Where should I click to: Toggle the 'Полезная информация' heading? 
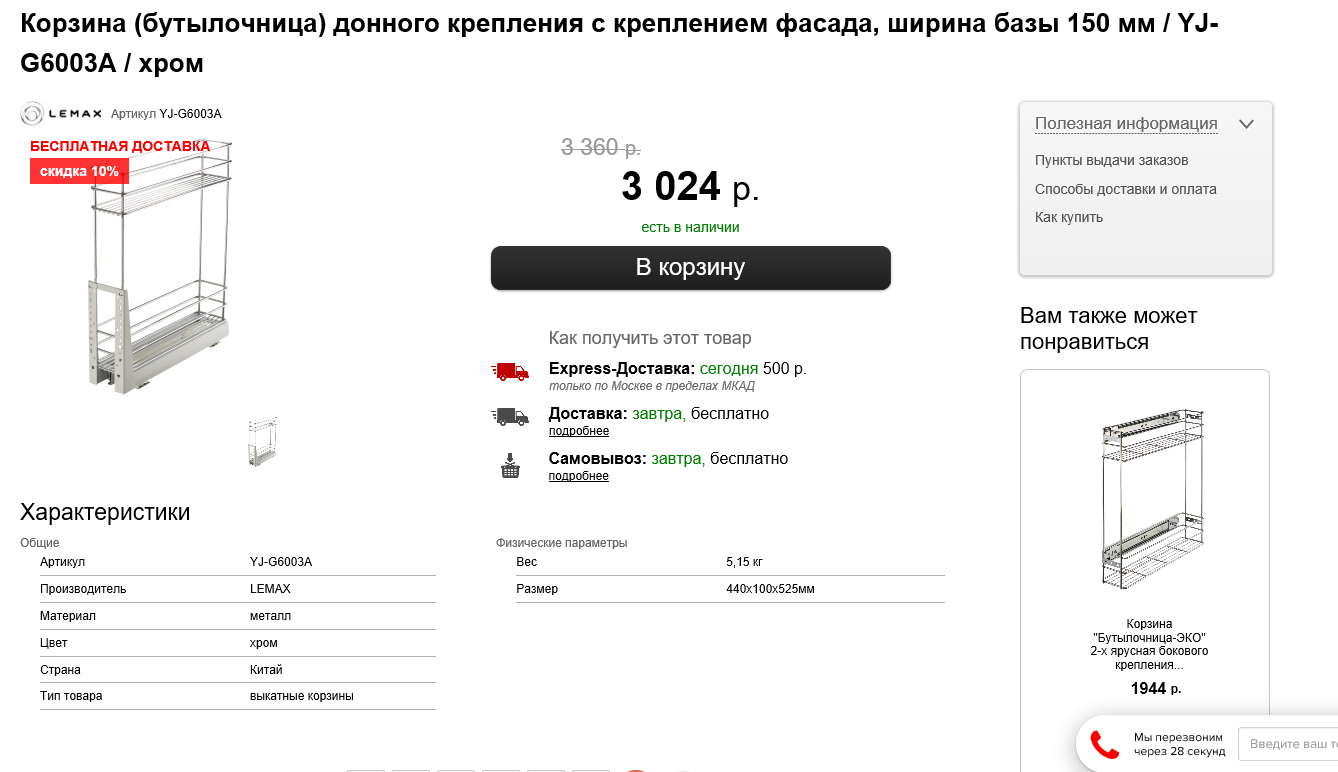[1126, 124]
